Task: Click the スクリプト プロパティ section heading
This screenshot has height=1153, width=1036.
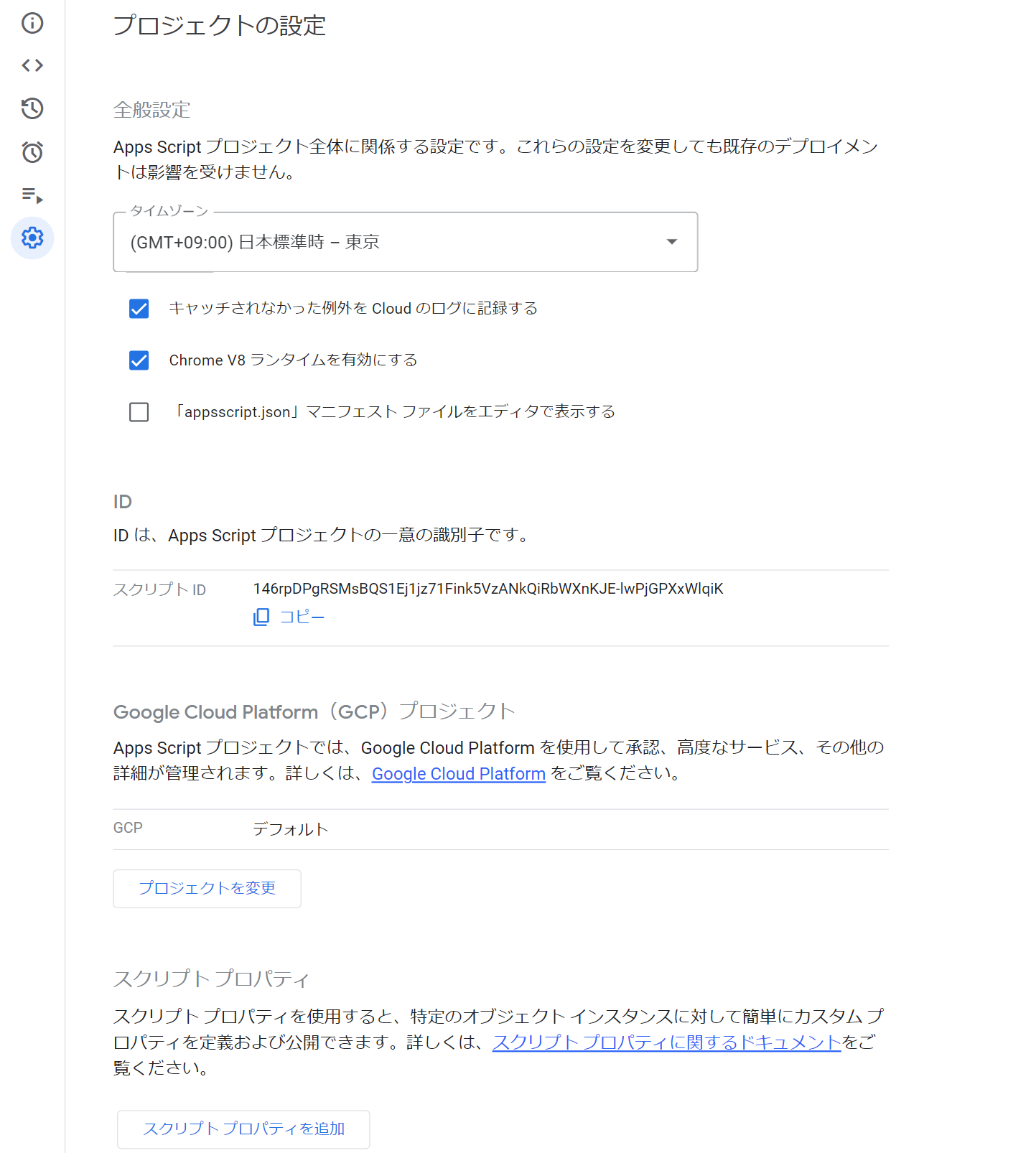Action: pyautogui.click(x=211, y=979)
